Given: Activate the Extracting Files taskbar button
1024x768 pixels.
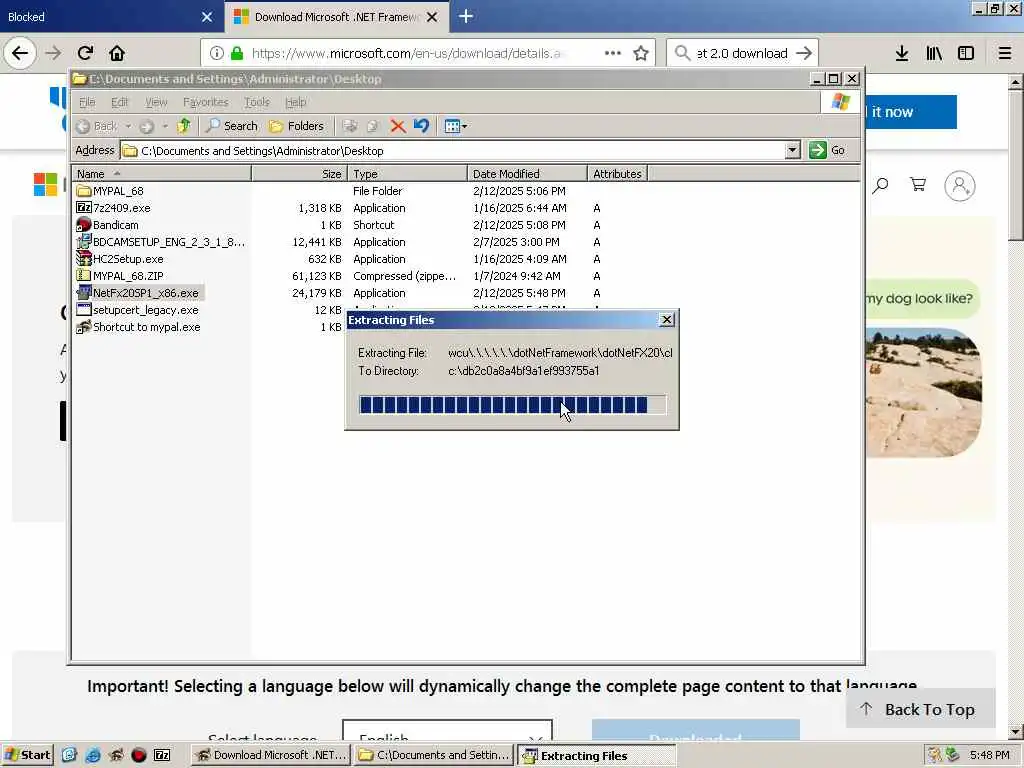Looking at the screenshot, I should pyautogui.click(x=596, y=755).
